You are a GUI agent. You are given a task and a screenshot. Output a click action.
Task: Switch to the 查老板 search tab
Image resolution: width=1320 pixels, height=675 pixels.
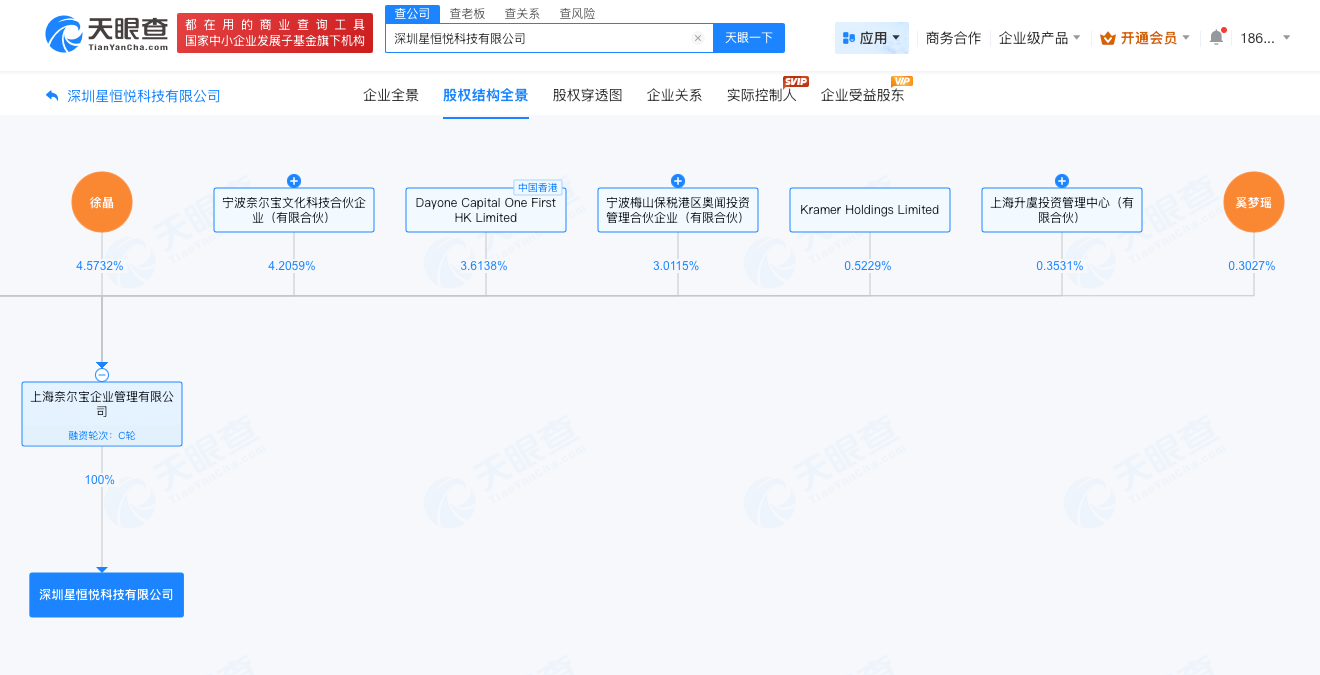click(463, 15)
